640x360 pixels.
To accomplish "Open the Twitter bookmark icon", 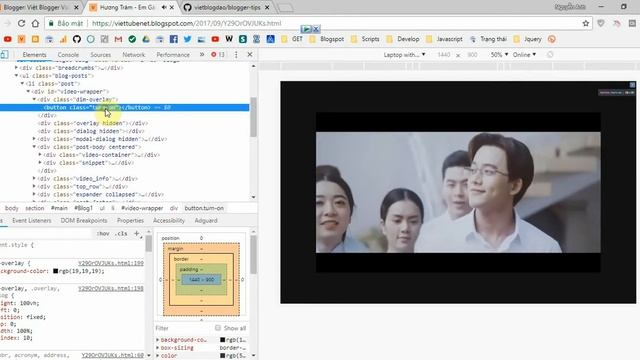I will click(187, 39).
